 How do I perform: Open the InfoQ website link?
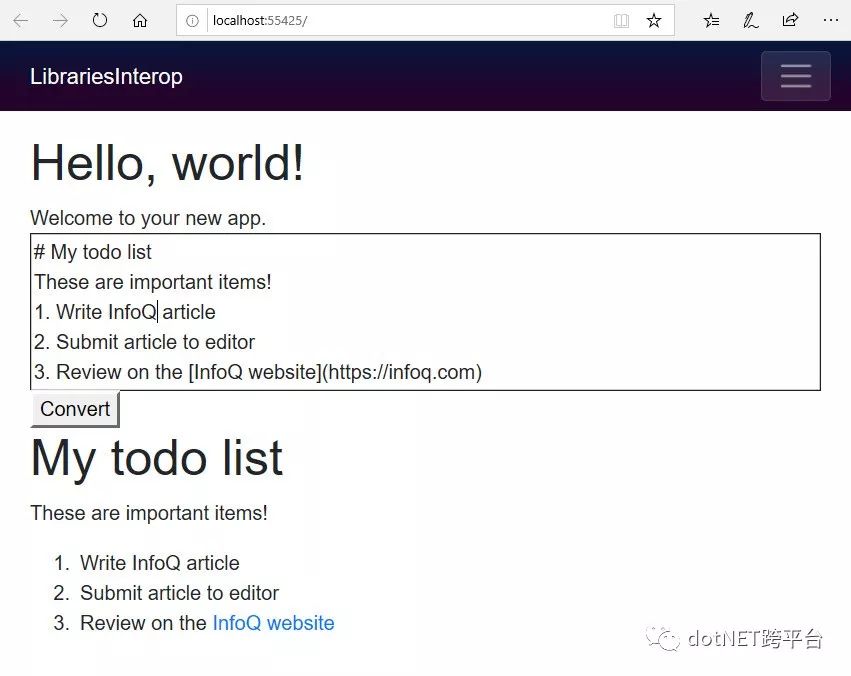tap(274, 623)
